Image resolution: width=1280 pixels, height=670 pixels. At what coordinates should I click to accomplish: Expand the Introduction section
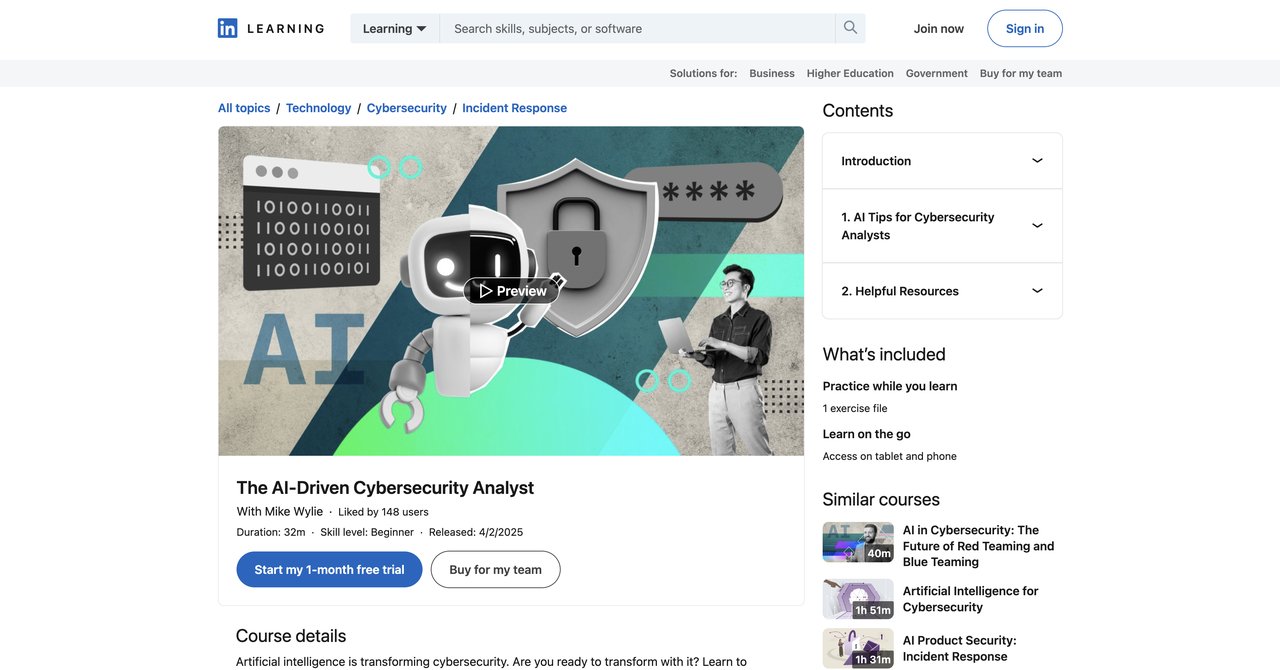click(x=942, y=161)
